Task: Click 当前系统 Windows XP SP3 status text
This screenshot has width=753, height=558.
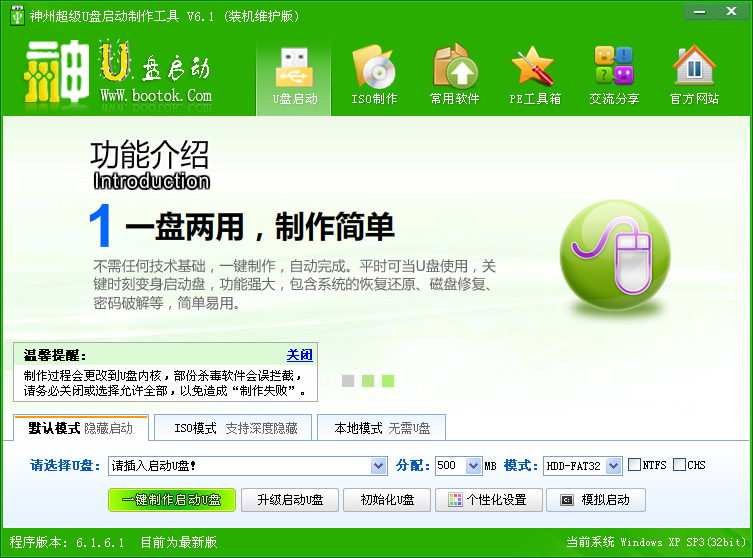Action: pos(656,542)
